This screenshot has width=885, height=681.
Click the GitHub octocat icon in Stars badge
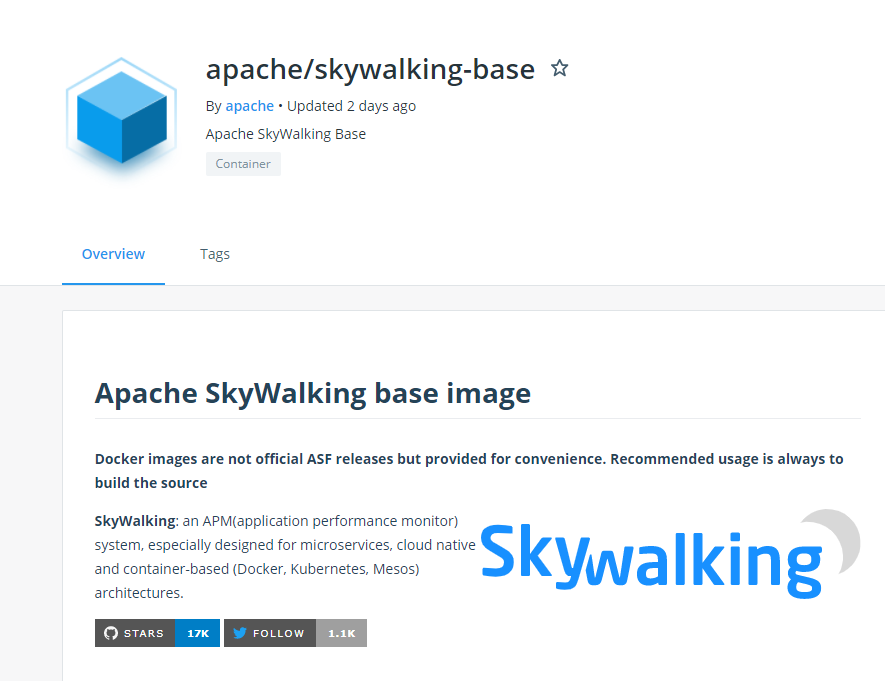[111, 633]
